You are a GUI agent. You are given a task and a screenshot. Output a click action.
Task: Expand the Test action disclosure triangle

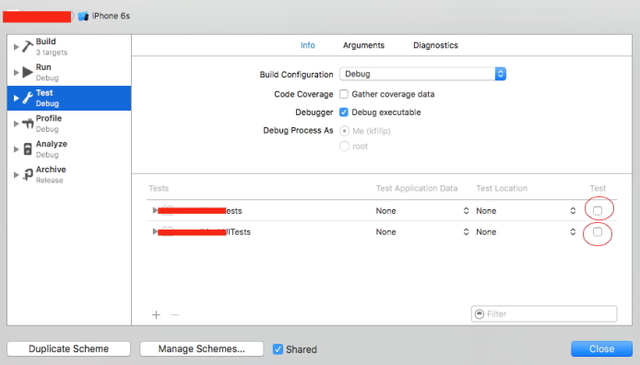(x=16, y=98)
